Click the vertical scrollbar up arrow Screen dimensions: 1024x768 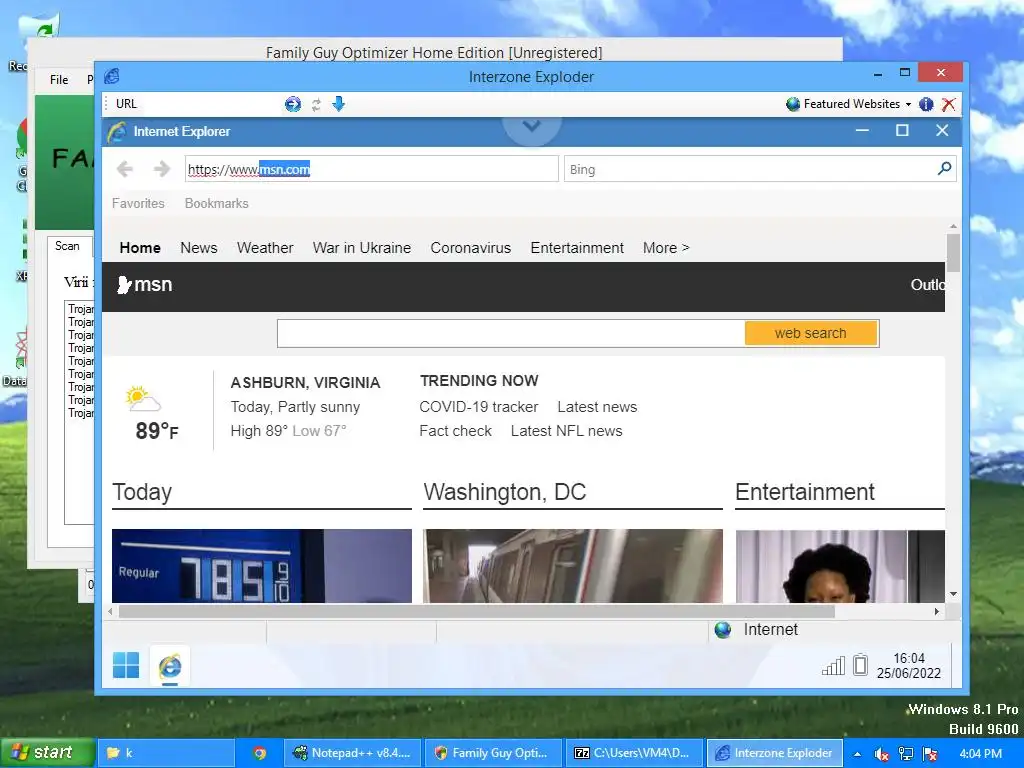953,226
